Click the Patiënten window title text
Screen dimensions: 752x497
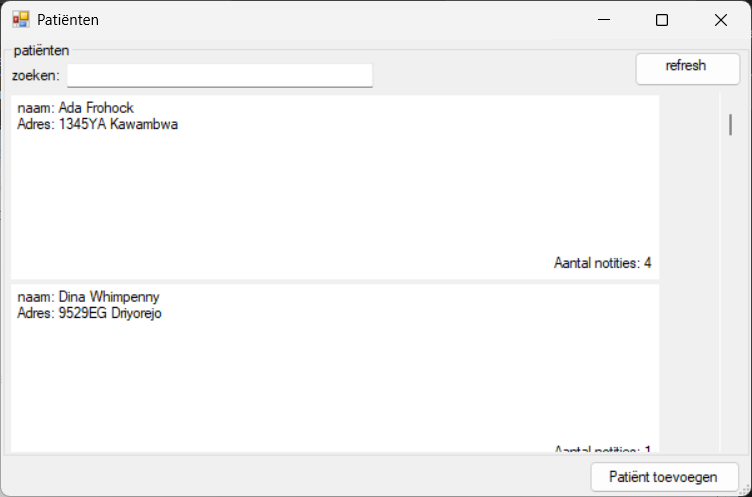click(x=68, y=20)
